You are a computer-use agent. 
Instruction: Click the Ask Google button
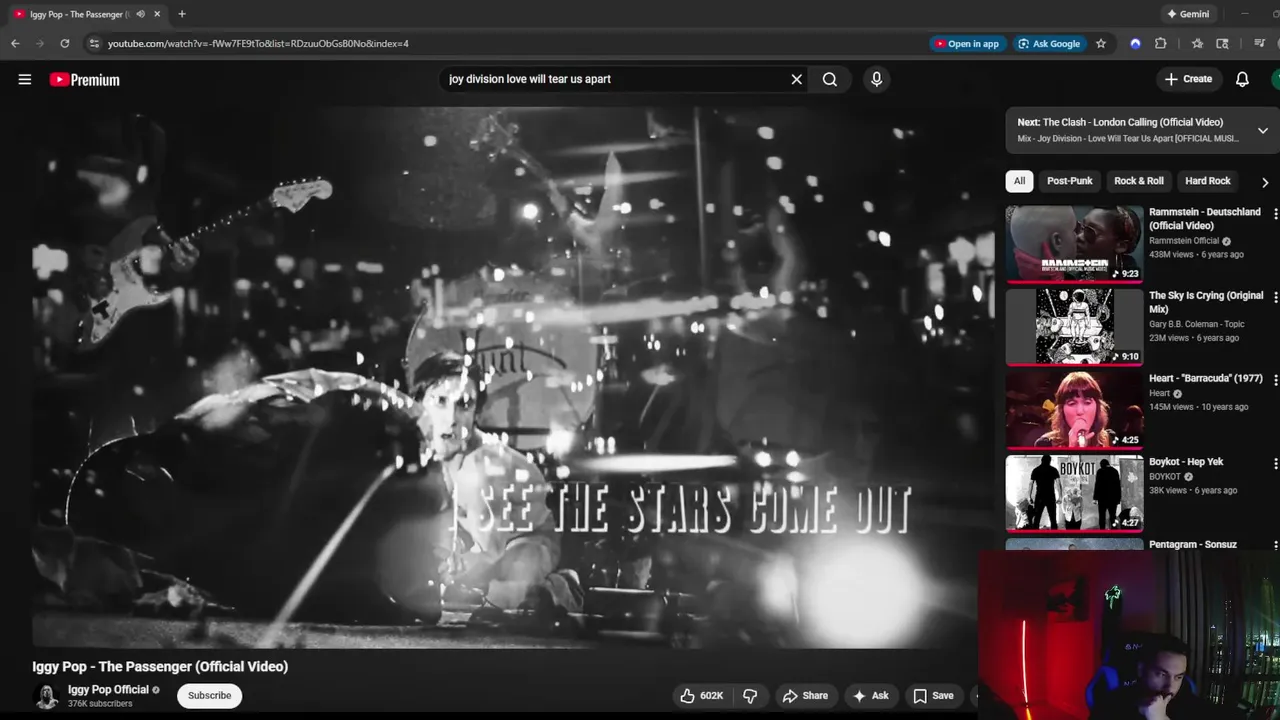[x=1049, y=43]
